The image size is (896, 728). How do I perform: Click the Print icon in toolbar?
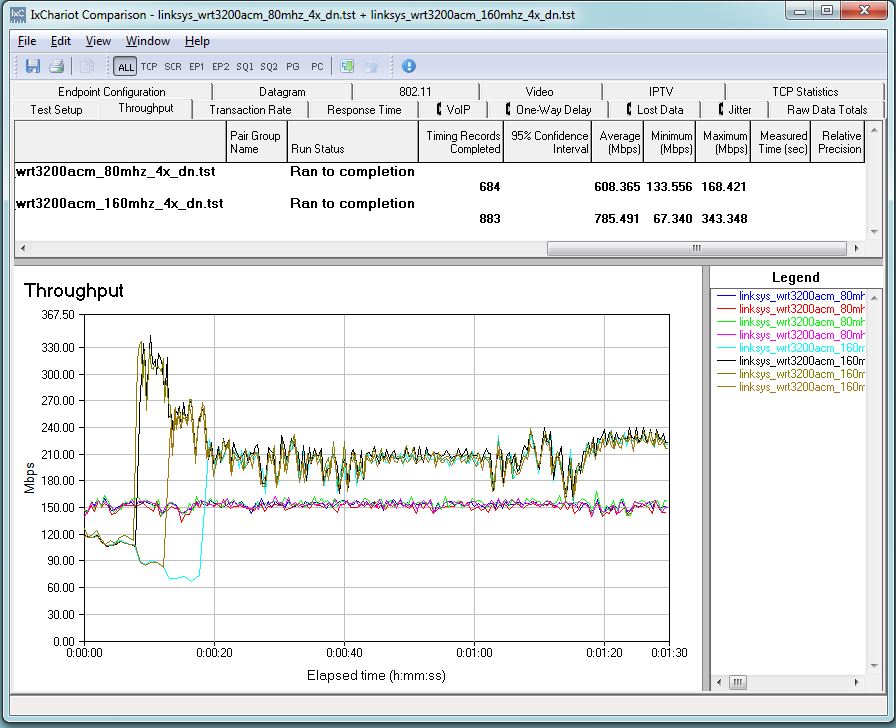pos(56,66)
